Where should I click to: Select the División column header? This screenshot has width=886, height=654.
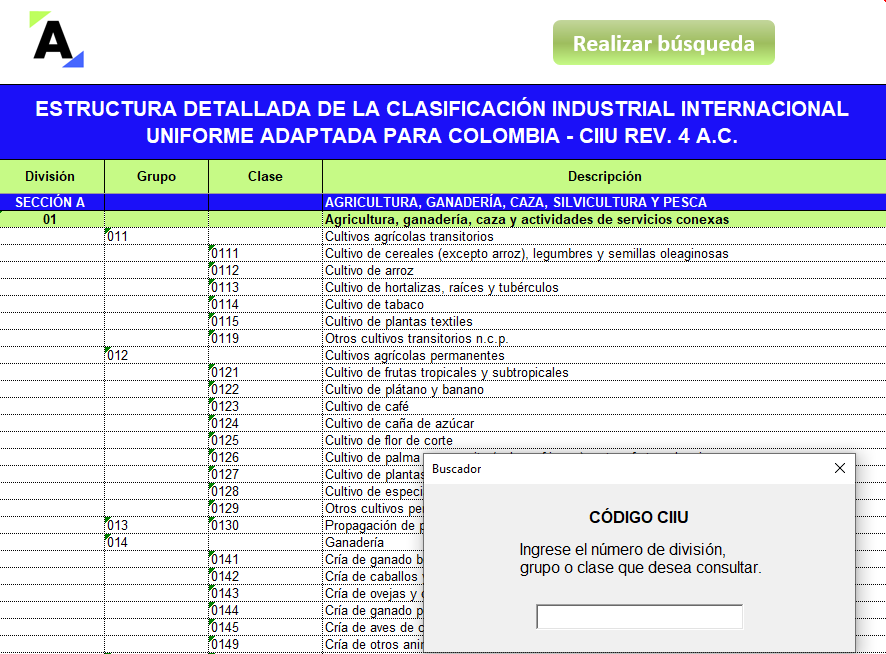point(52,176)
